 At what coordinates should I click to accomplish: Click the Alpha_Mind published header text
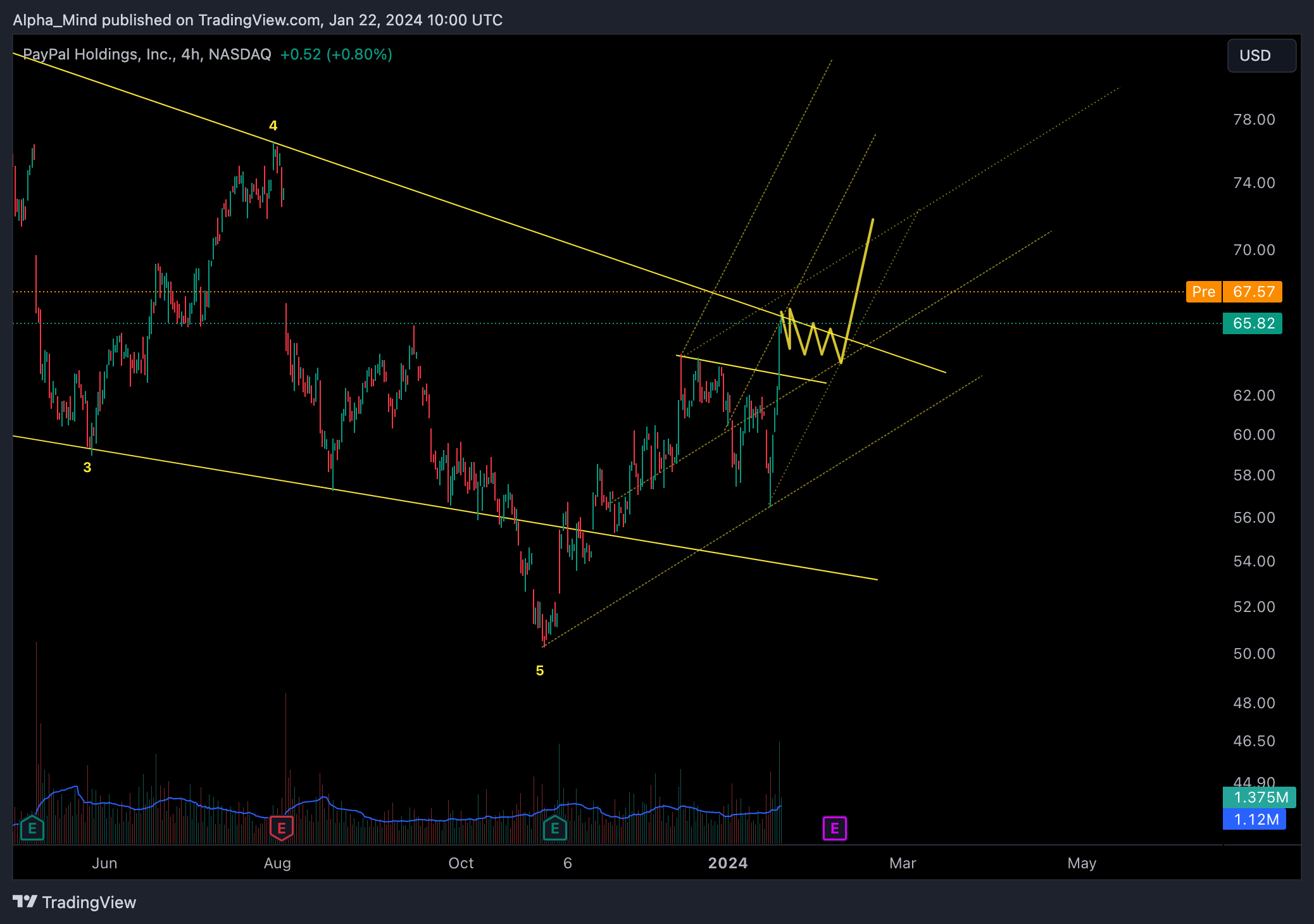pos(258,20)
